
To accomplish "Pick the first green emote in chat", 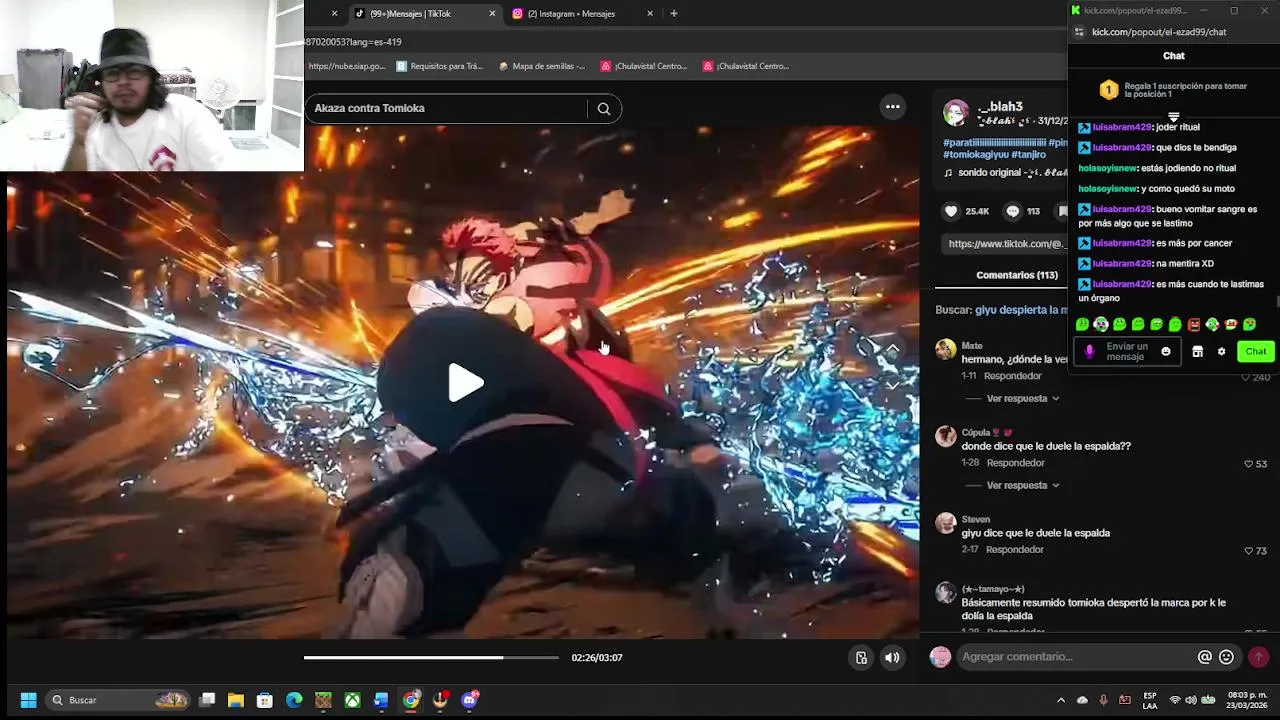I will [x=1083, y=324].
